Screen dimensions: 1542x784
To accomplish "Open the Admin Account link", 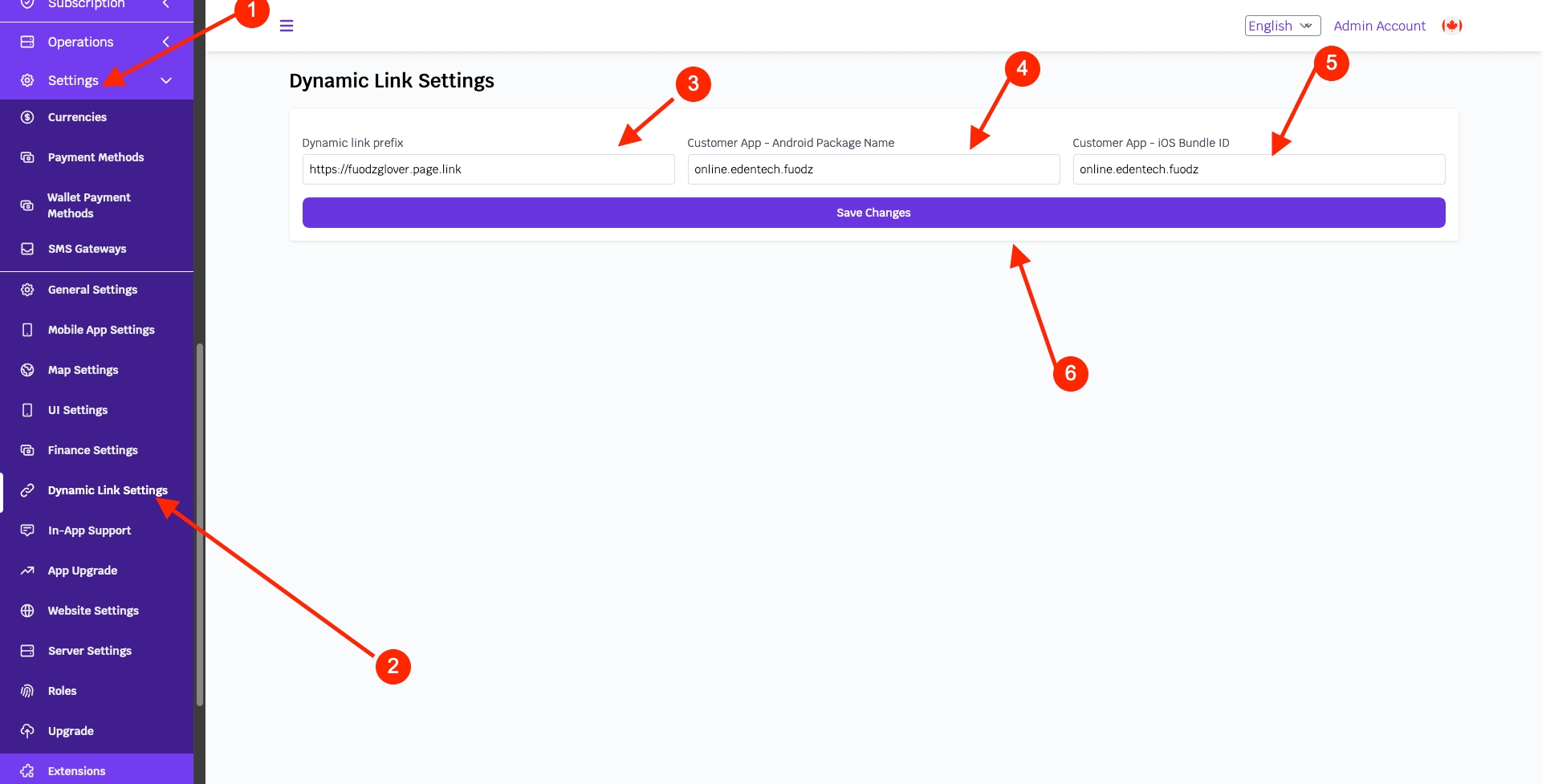I will [x=1379, y=26].
